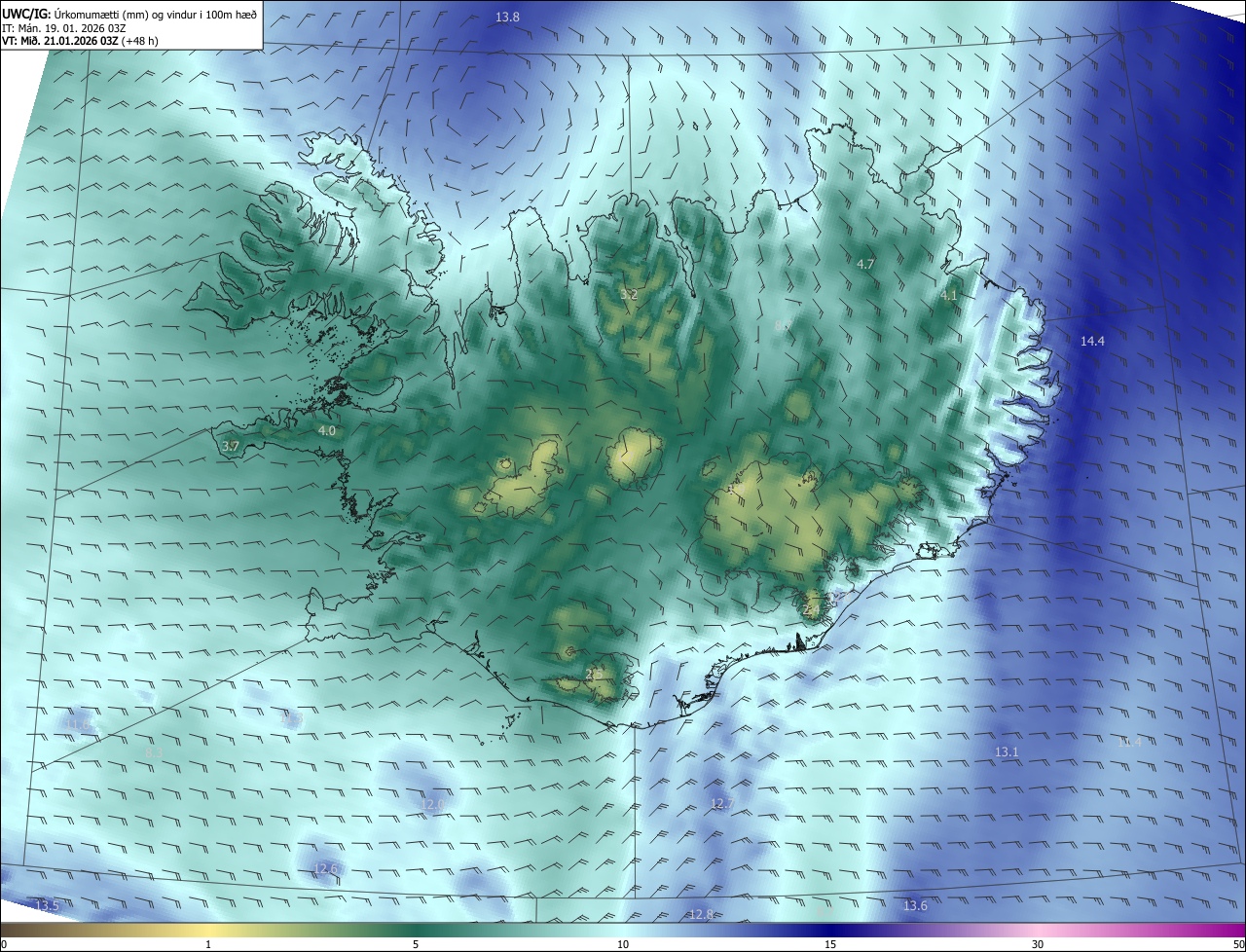Click the 13.1 value in the southeast sea
Viewport: 1246px width, 952px height.
pyautogui.click(x=1006, y=751)
